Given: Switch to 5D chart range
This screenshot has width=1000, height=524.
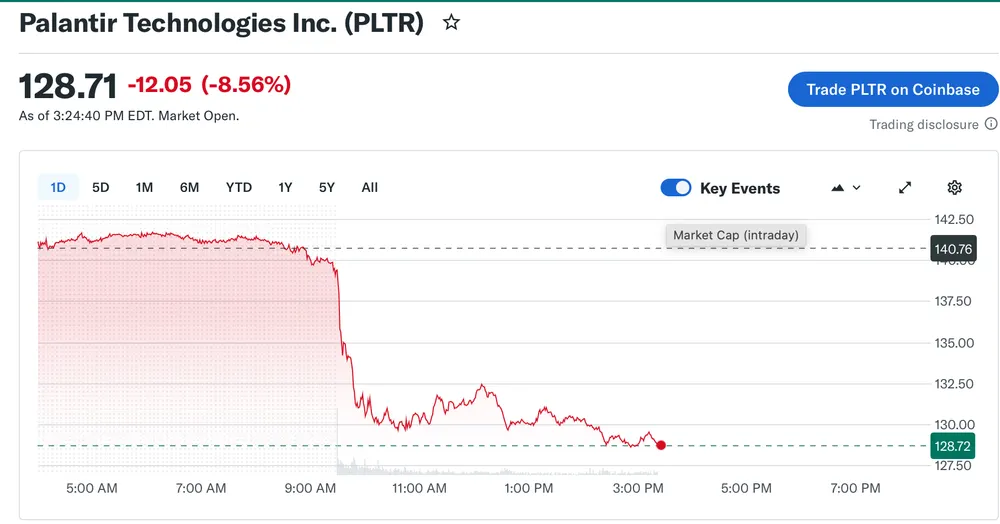Looking at the screenshot, I should [x=101, y=187].
